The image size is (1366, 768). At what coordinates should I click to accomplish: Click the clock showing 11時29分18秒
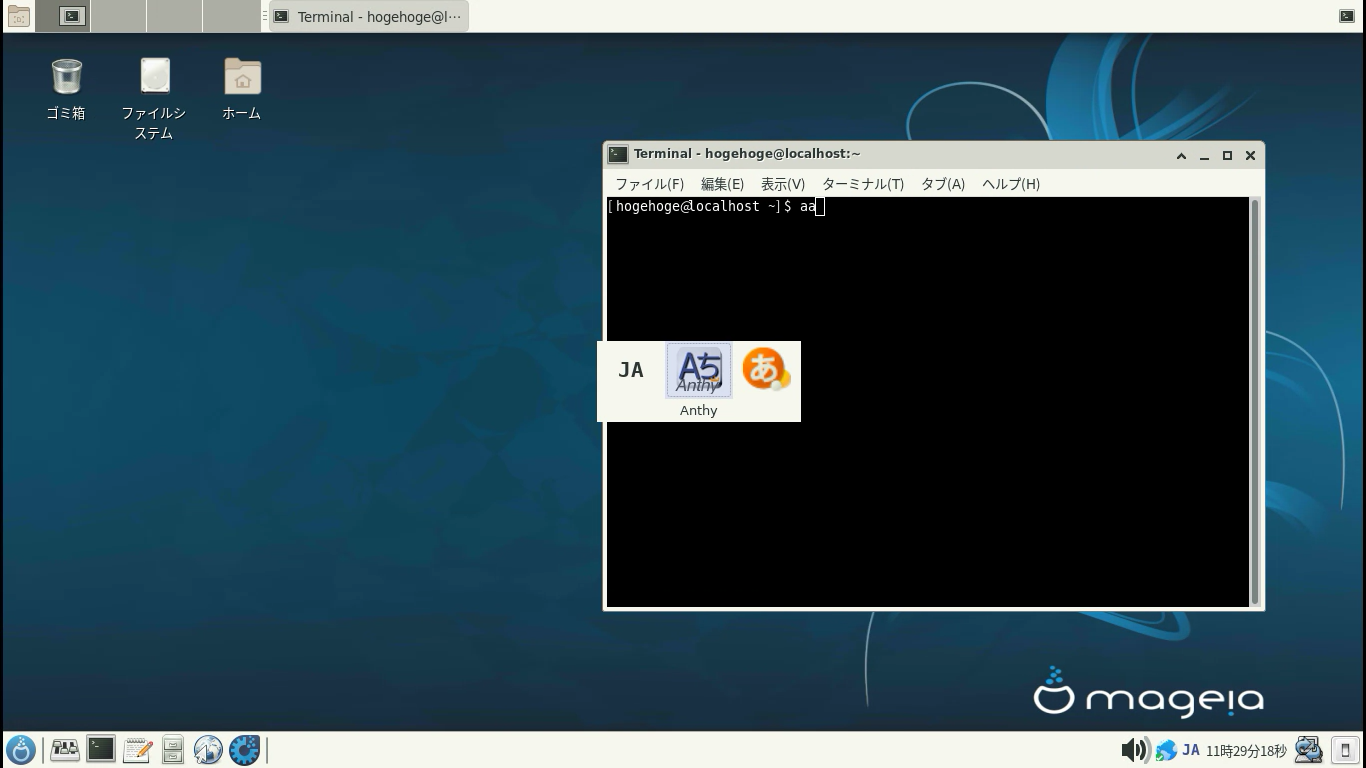1246,751
